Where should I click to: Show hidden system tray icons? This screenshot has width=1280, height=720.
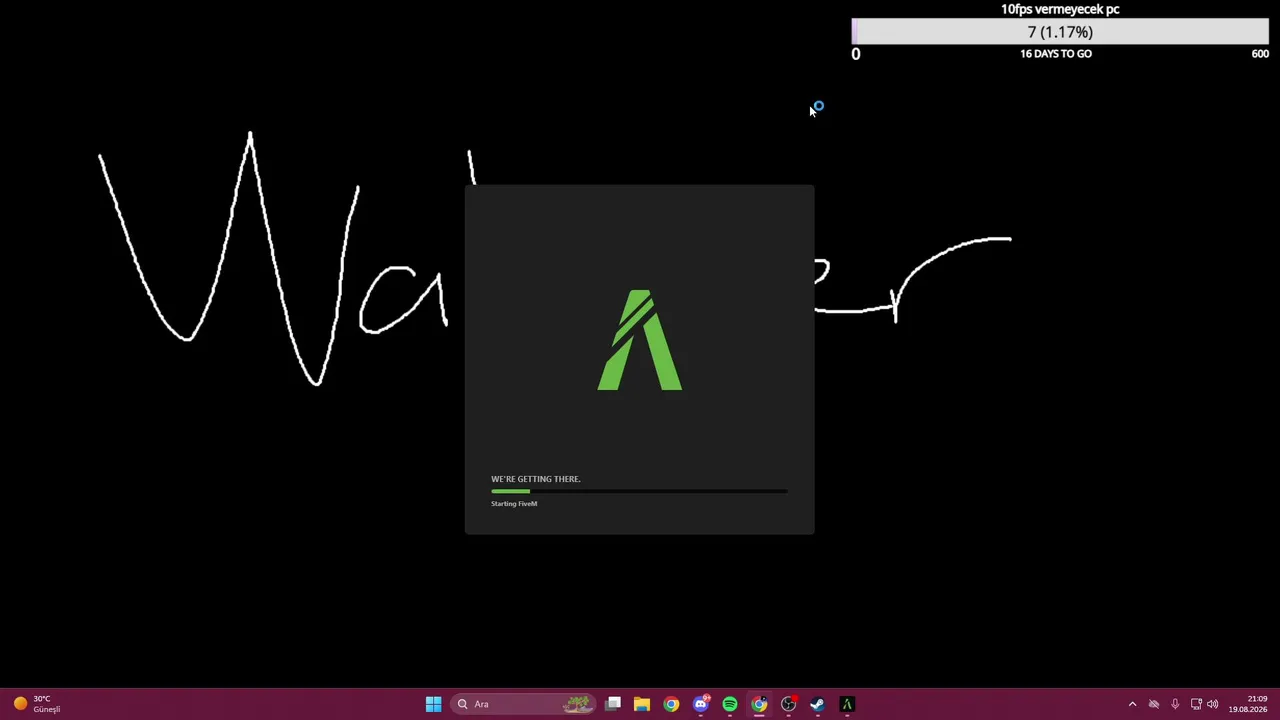click(1132, 704)
